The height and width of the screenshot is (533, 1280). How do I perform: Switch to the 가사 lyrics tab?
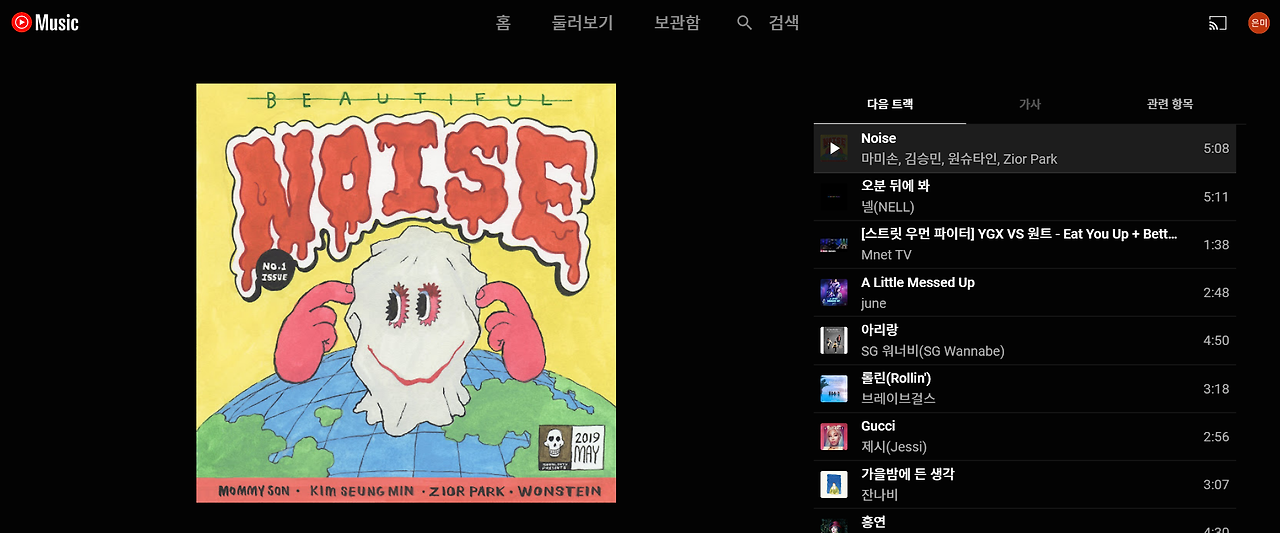1029,104
